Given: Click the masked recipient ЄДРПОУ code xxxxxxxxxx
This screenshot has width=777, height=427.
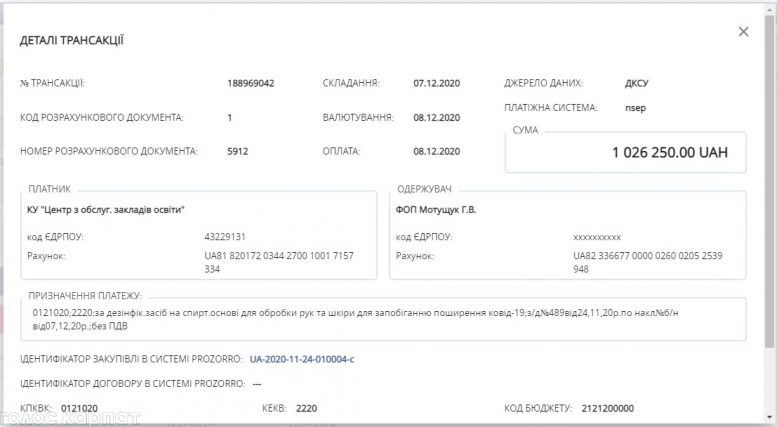Looking at the screenshot, I should click(597, 238).
